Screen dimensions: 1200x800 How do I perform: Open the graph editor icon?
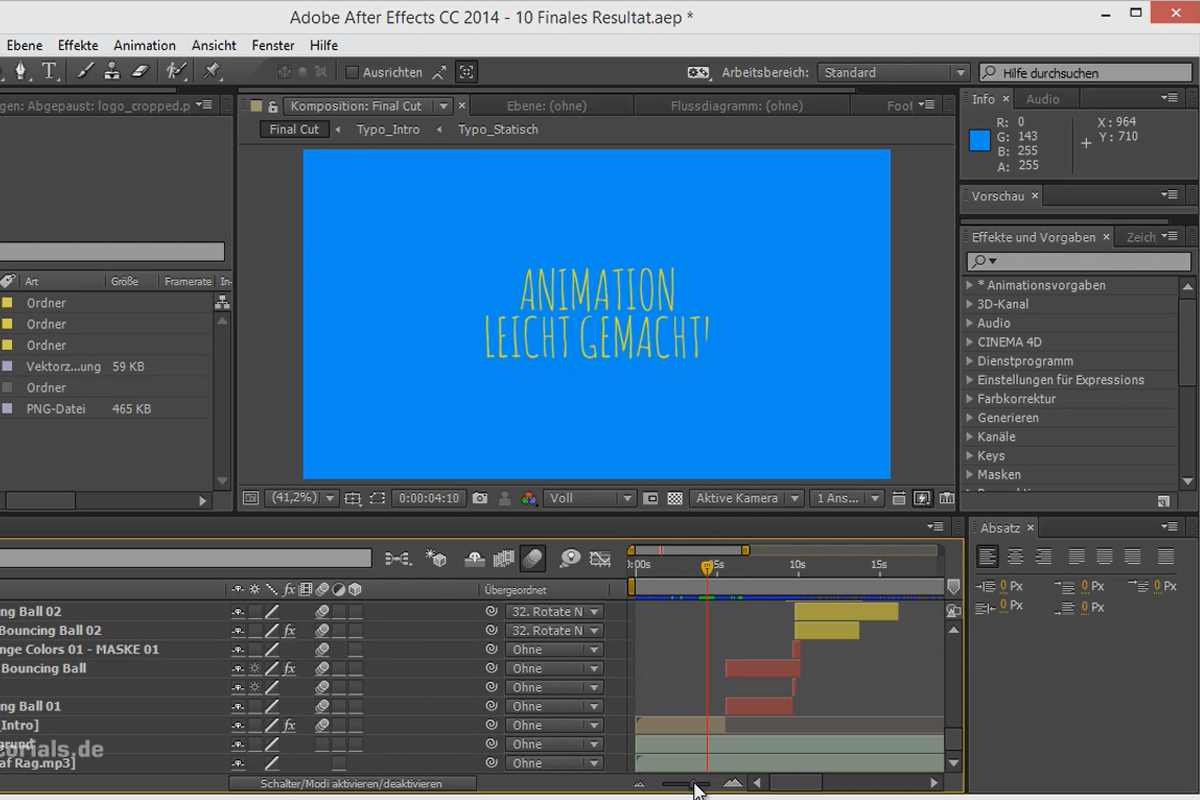click(600, 558)
